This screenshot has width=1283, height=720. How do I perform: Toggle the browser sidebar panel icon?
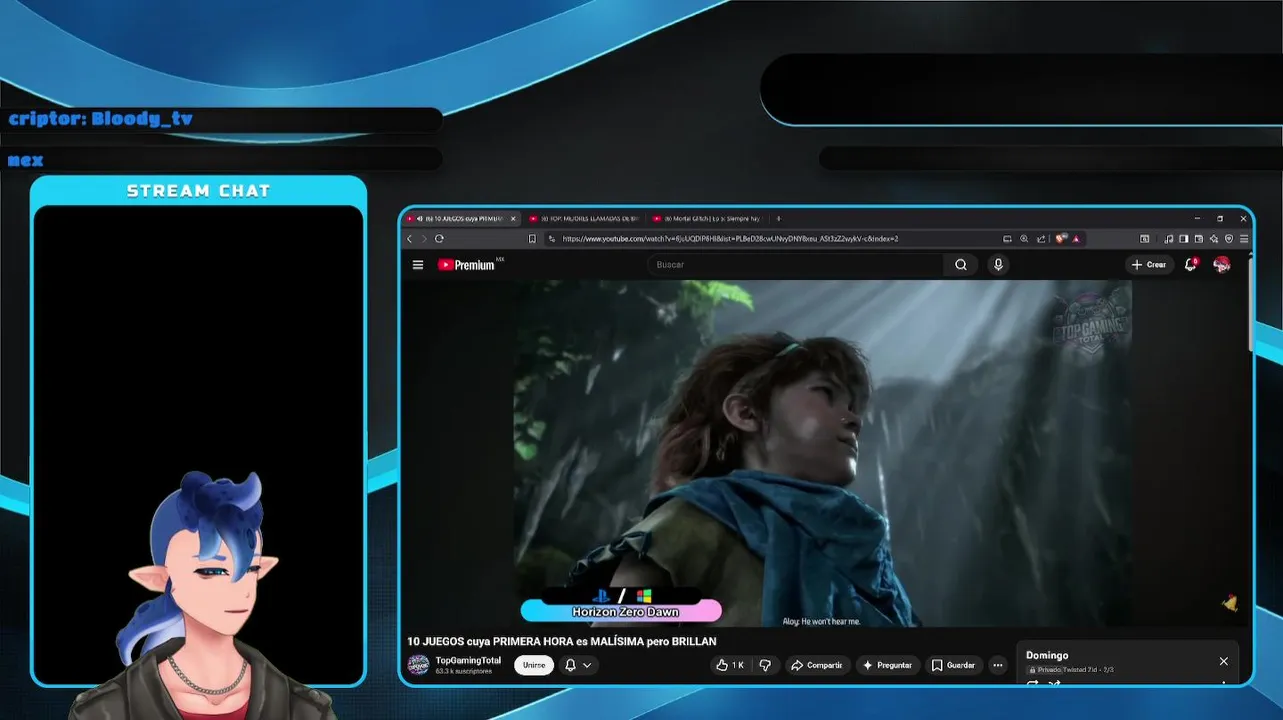click(x=1184, y=239)
